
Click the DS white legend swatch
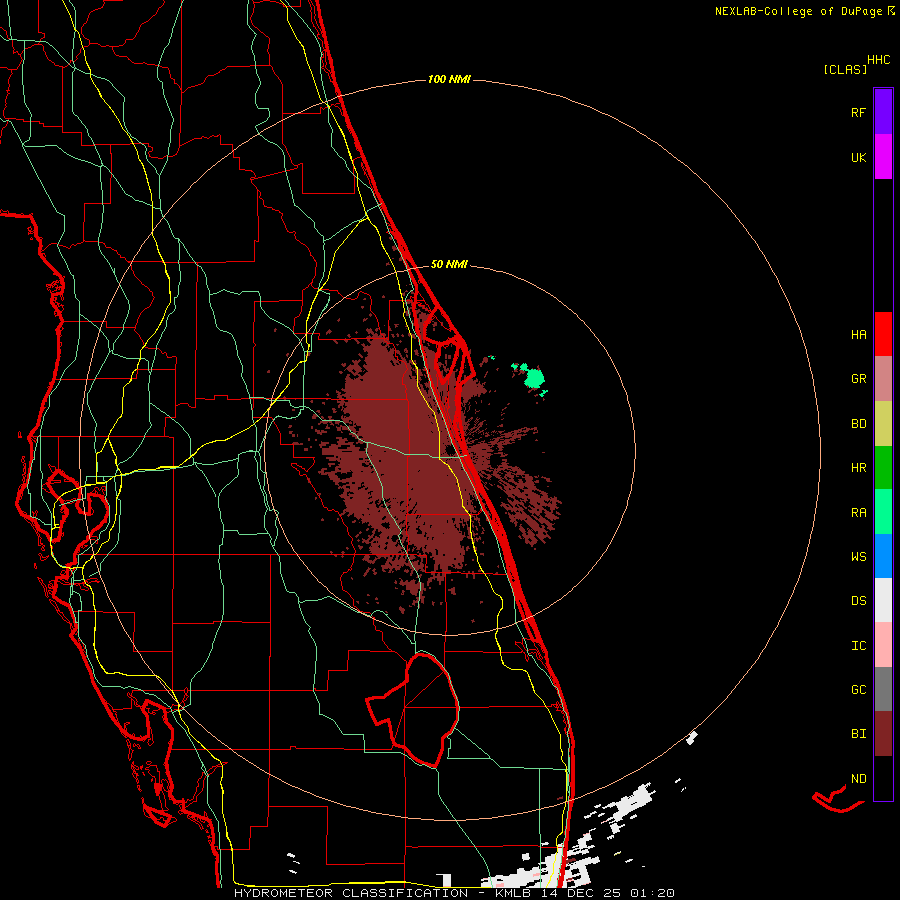point(883,600)
